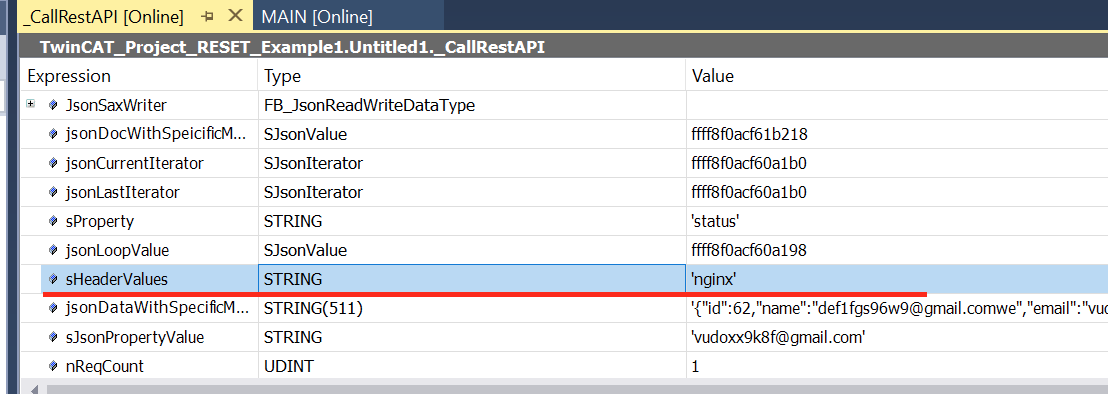The height and width of the screenshot is (394, 1108).
Task: Click the JsonSaxWriter variable icon
Action: 53,105
